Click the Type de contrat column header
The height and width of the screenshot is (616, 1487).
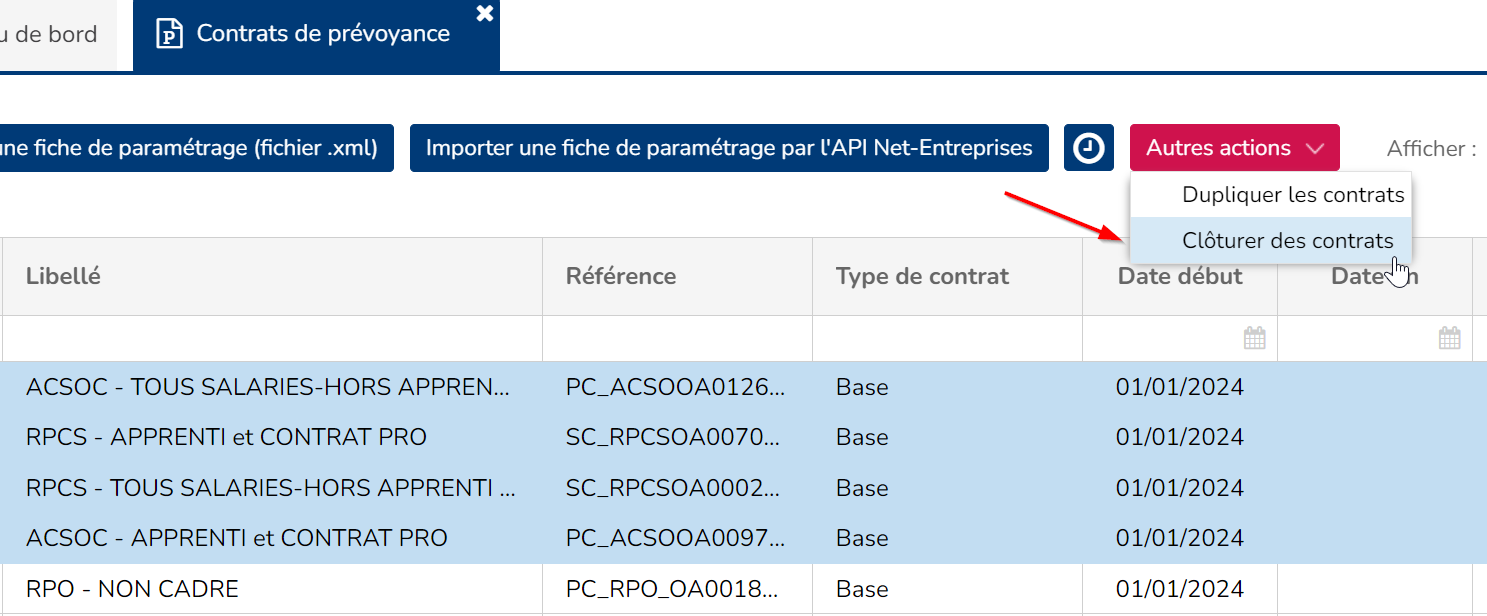tap(922, 276)
